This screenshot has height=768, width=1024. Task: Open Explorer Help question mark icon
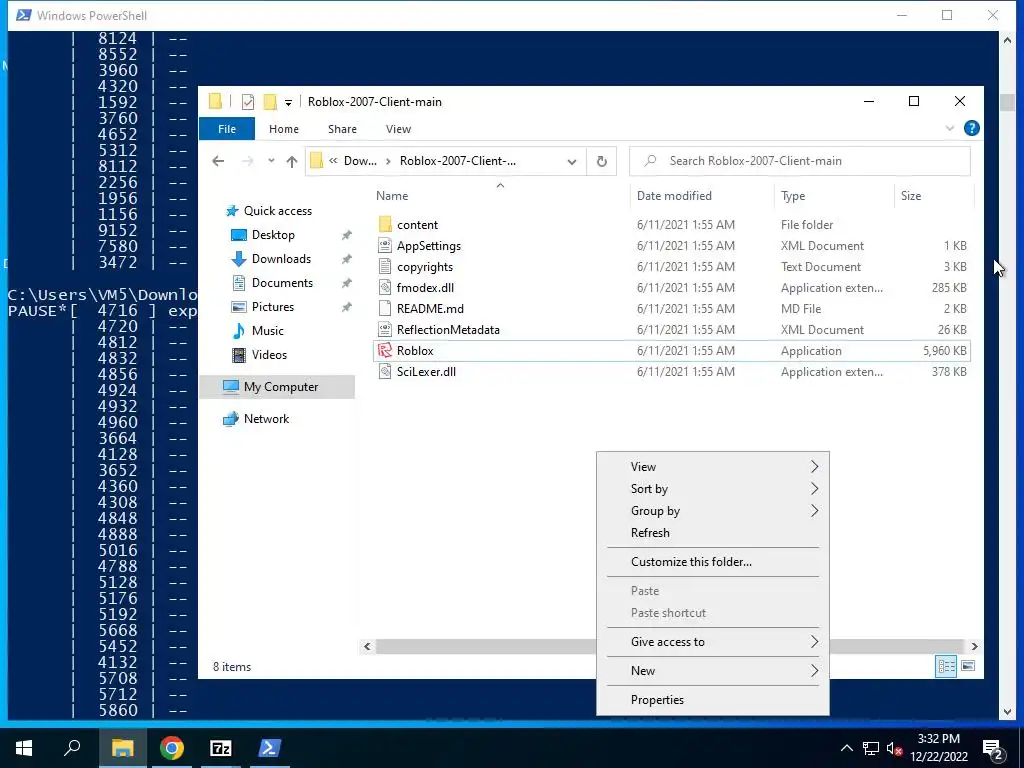972,129
